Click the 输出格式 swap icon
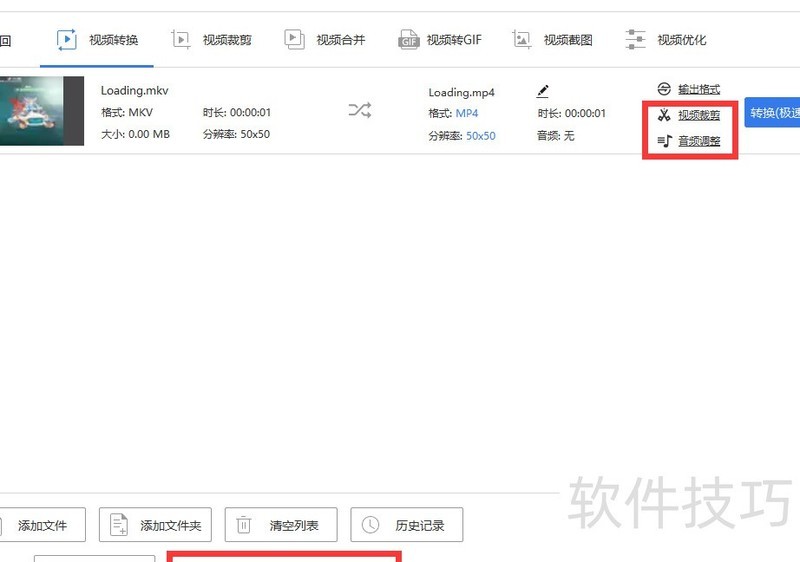 point(664,89)
